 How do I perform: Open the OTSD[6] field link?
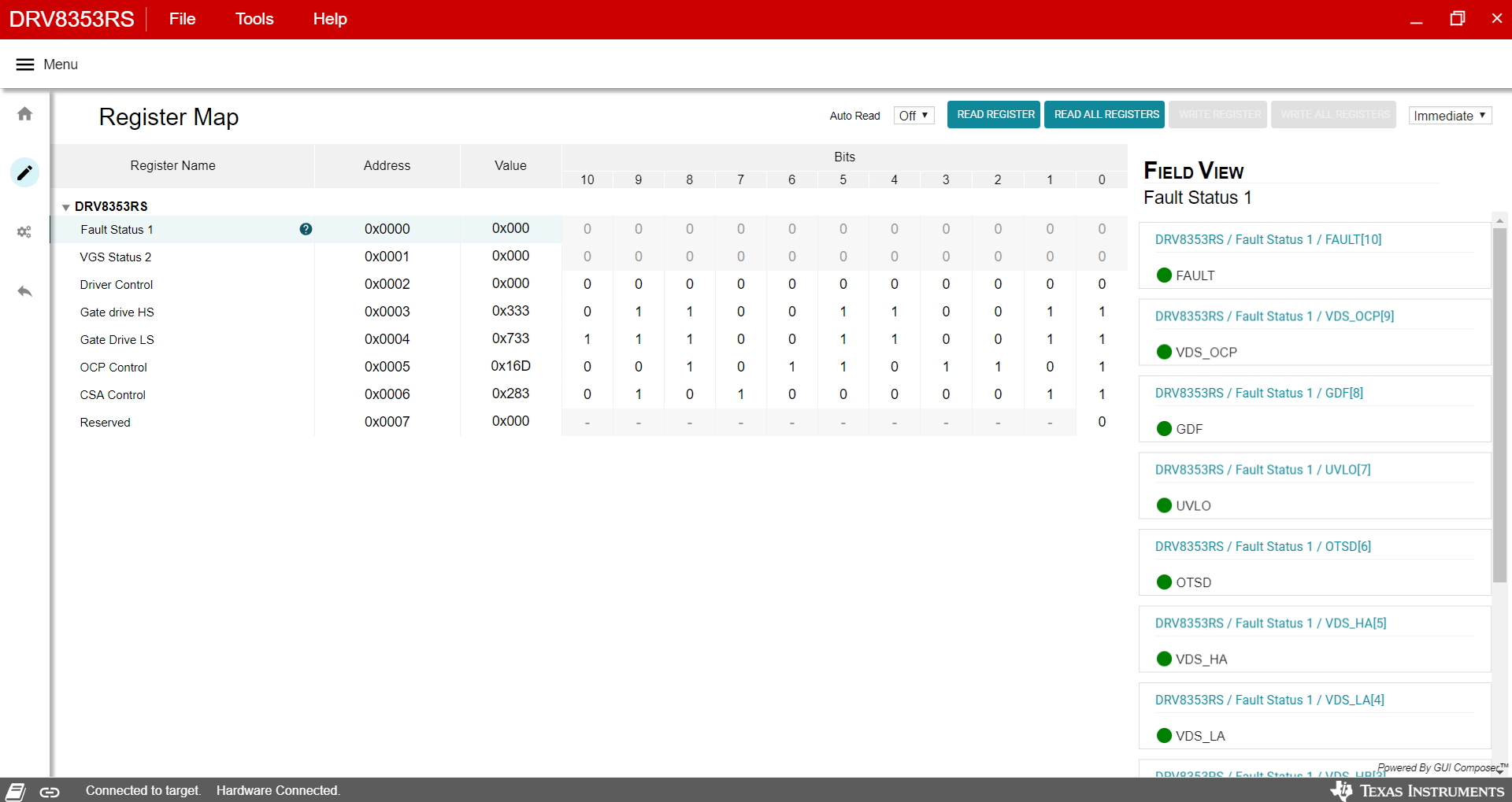(1263, 546)
